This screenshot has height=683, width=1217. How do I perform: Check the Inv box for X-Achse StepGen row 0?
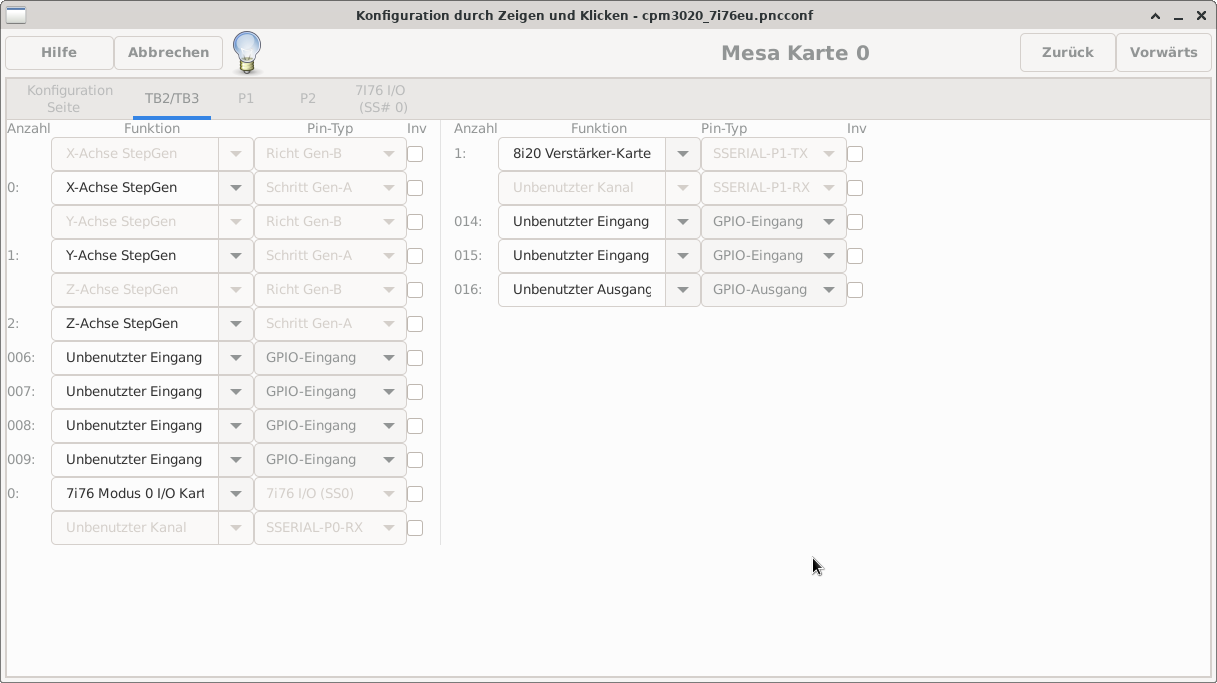tap(415, 188)
